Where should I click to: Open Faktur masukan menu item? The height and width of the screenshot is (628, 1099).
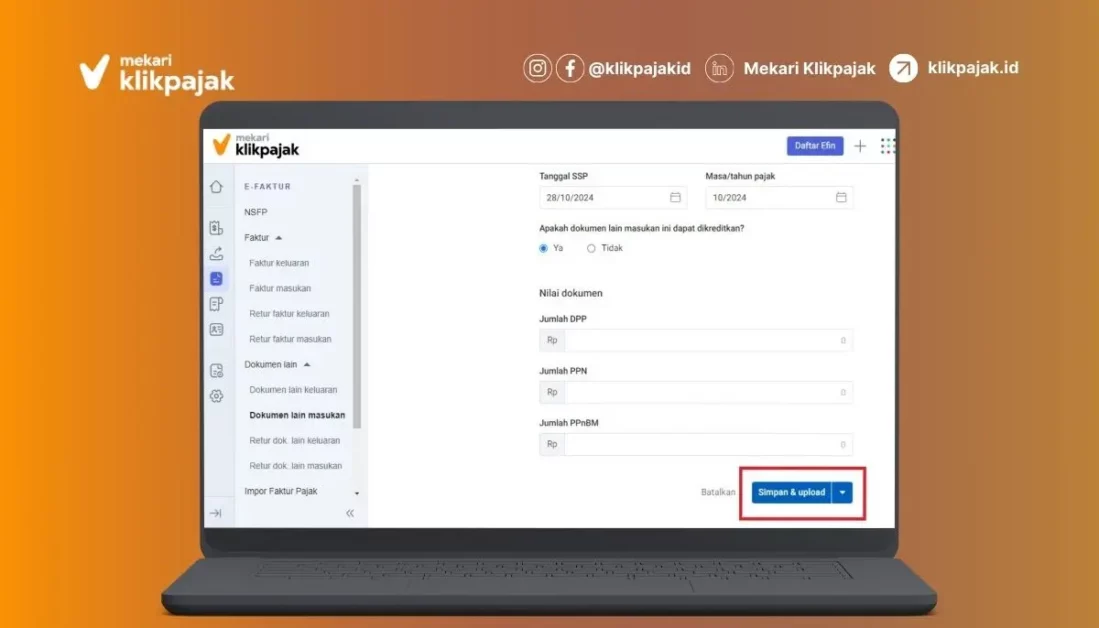(280, 288)
